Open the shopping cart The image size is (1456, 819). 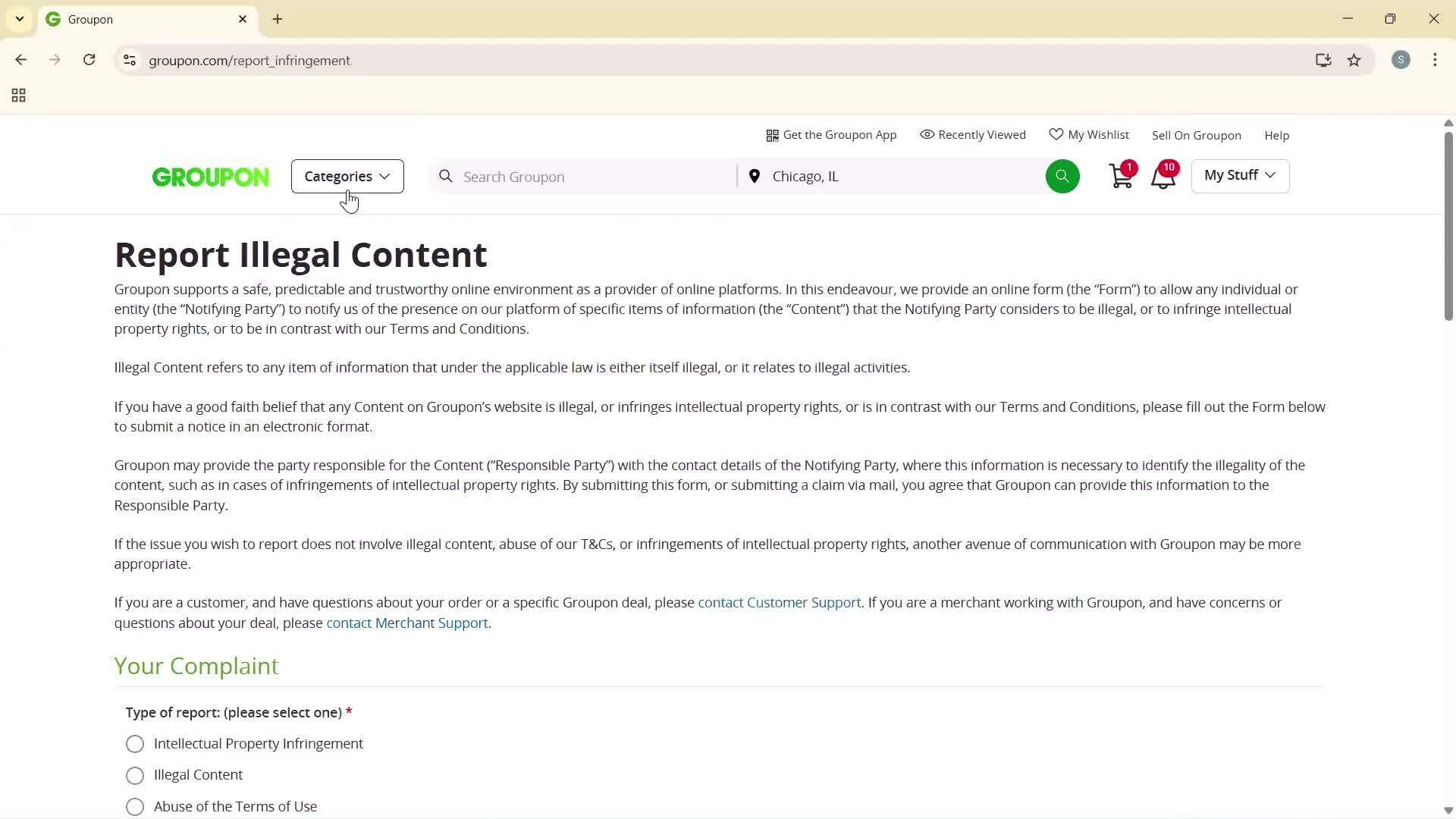tap(1120, 176)
